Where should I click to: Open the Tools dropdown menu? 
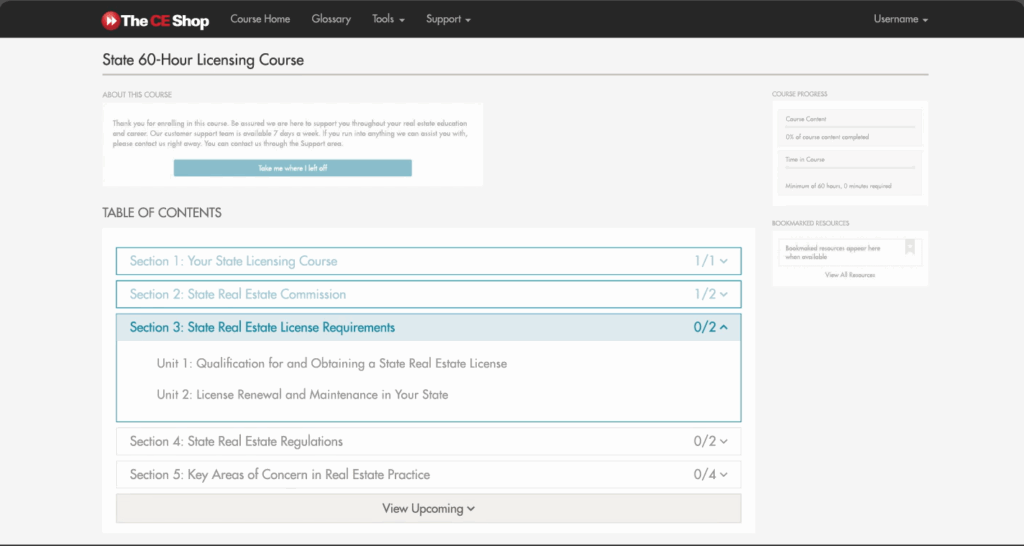coord(389,19)
